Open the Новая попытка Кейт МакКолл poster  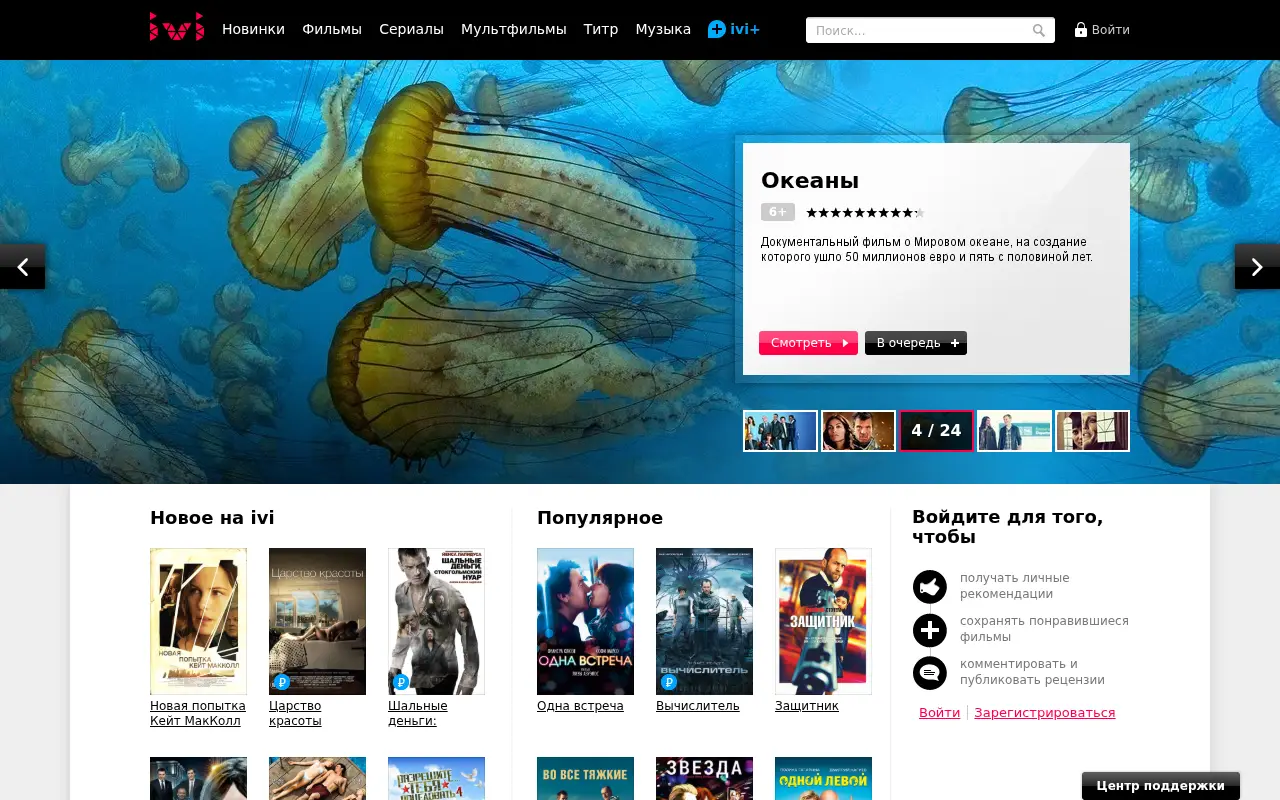[198, 621]
